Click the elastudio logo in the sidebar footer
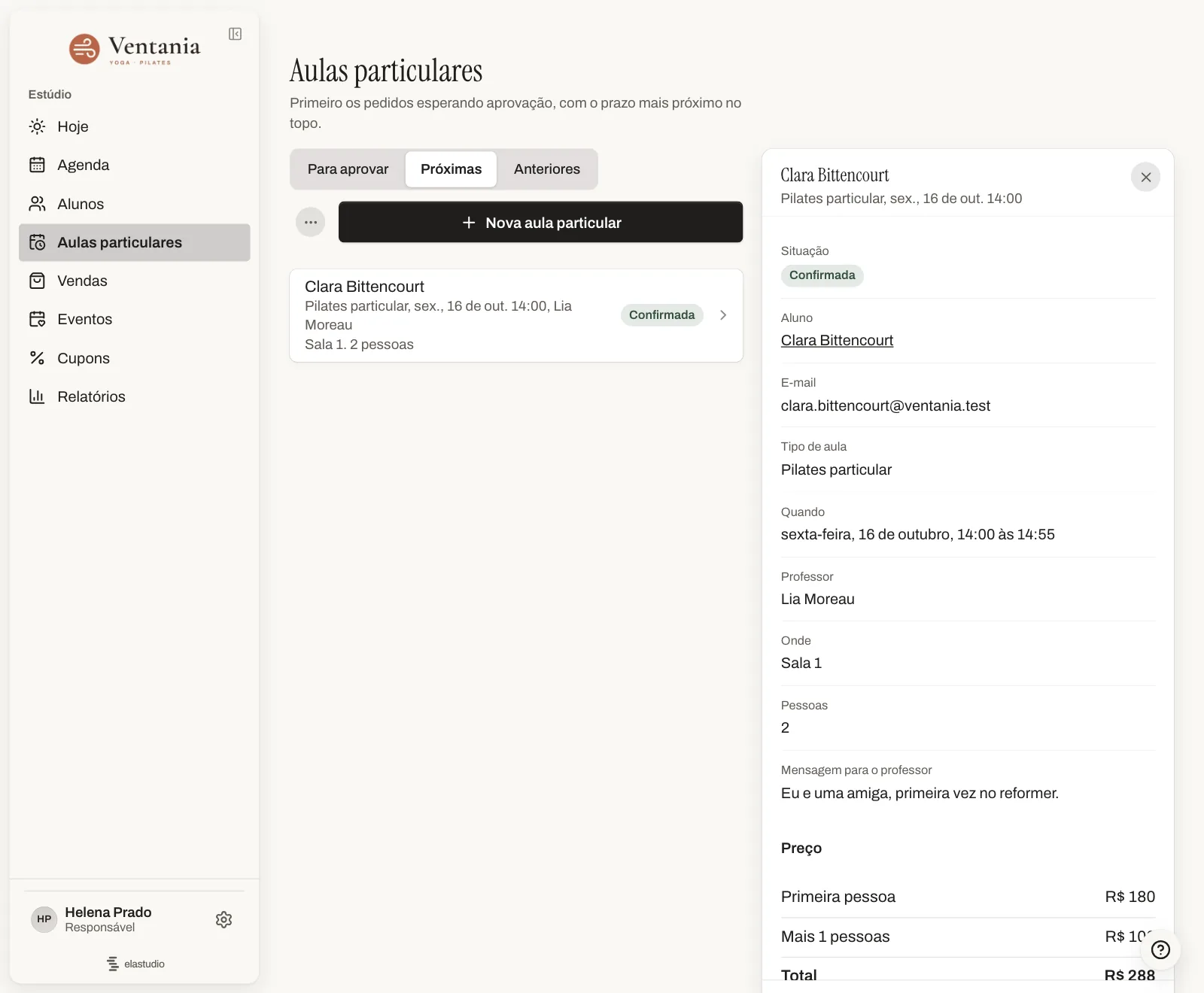The width and height of the screenshot is (1204, 993). [135, 964]
